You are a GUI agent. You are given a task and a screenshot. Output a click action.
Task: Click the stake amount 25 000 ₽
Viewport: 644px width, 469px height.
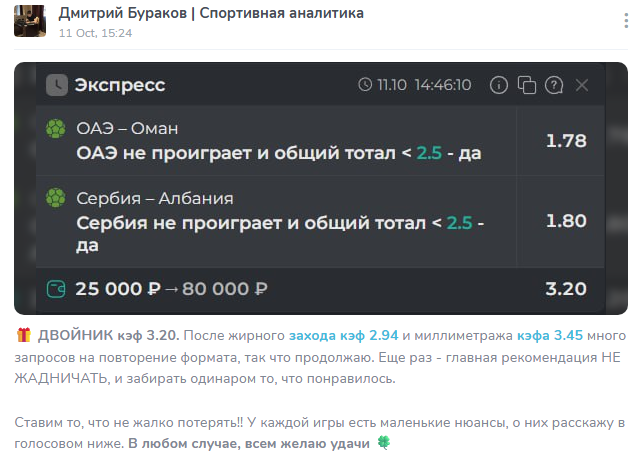click(x=118, y=289)
